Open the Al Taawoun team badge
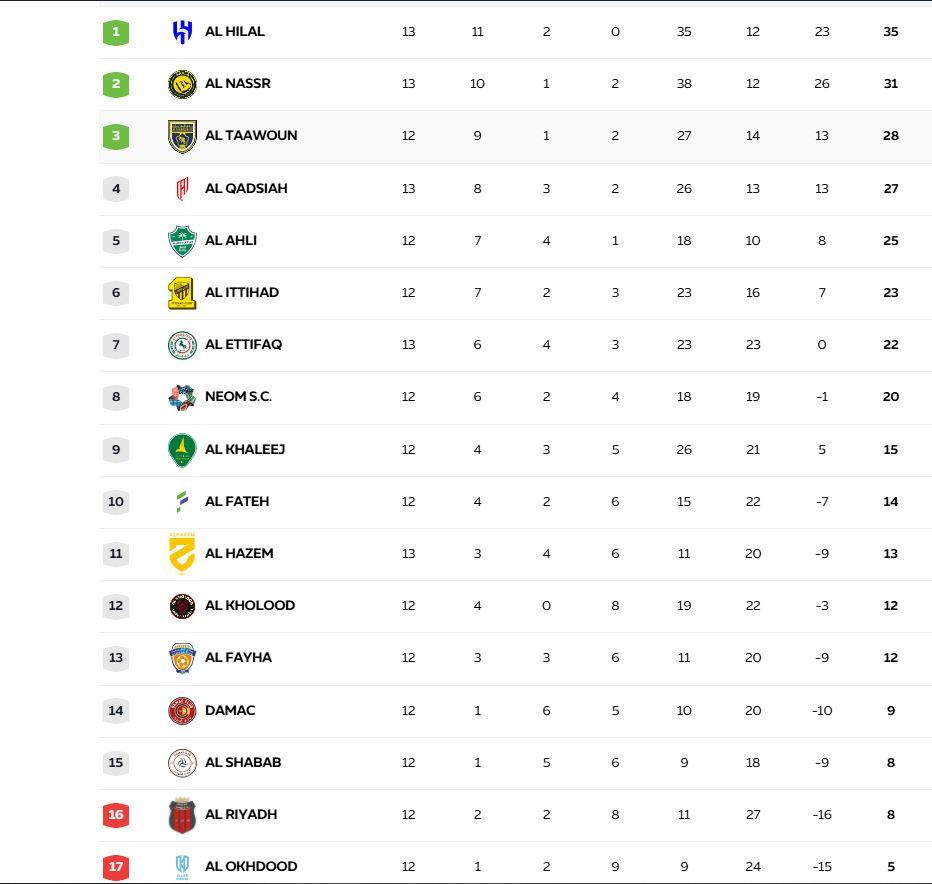This screenshot has height=884, width=932. click(x=182, y=136)
